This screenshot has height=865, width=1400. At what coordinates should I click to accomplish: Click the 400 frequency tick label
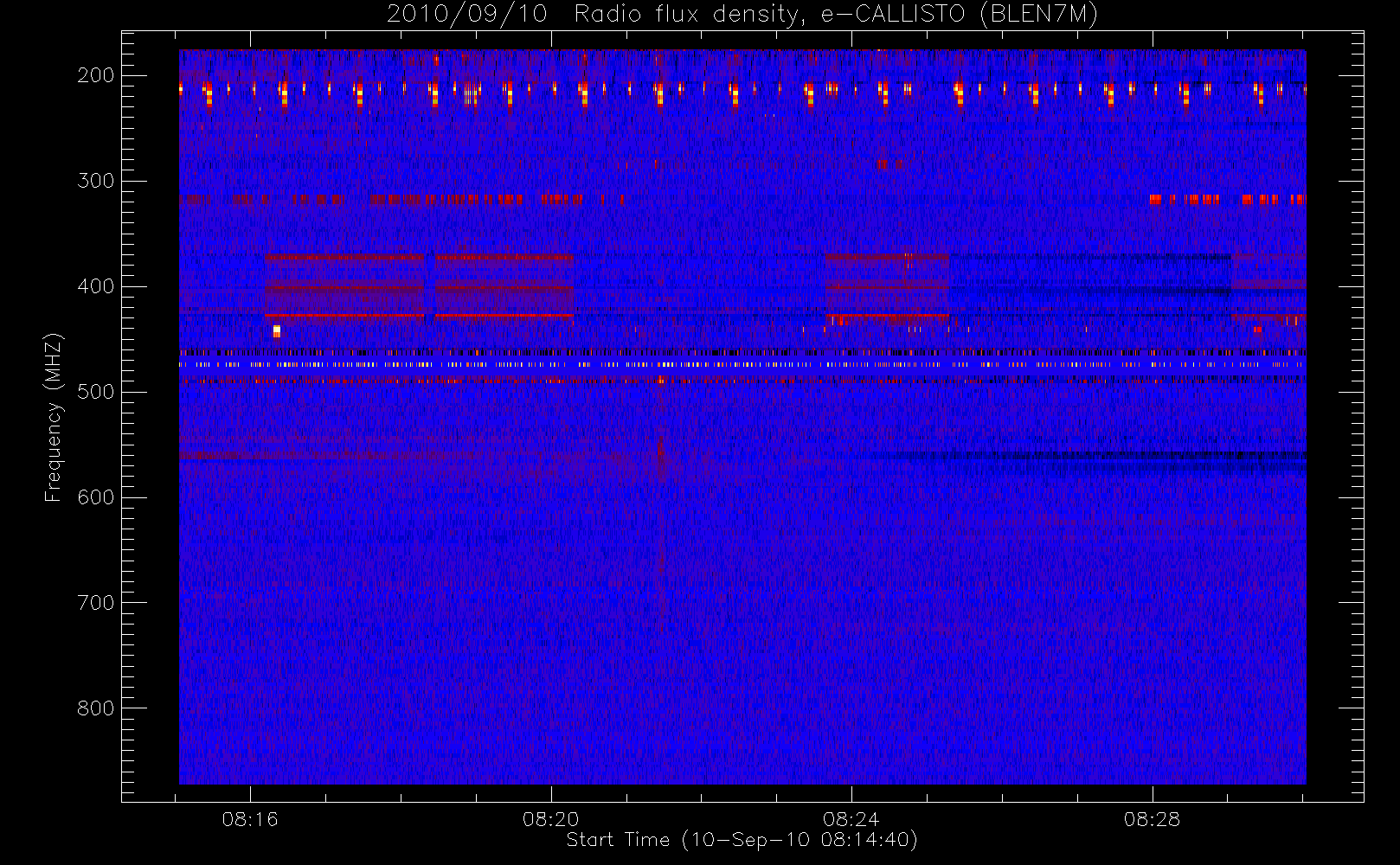coord(96,286)
